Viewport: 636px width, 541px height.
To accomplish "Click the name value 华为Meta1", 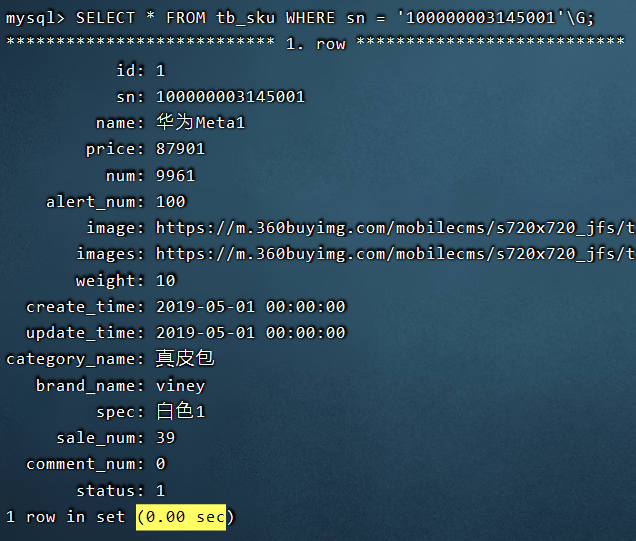I will point(201,122).
